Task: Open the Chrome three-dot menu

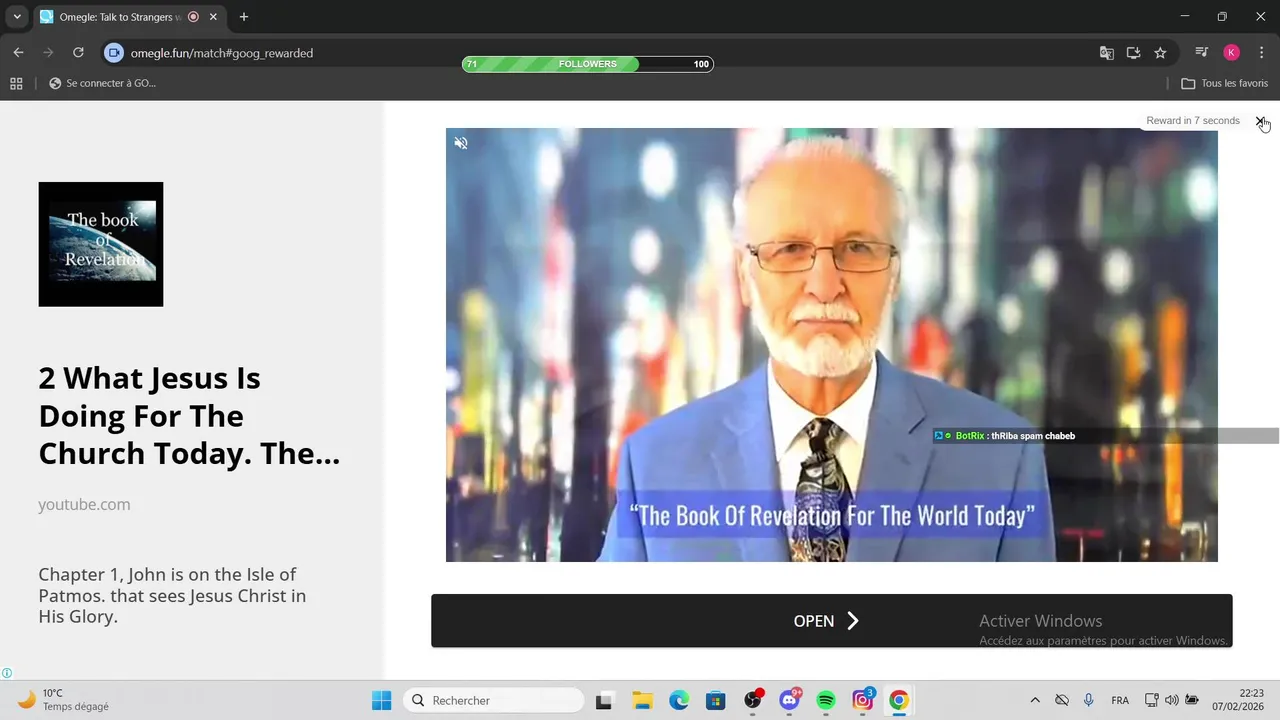Action: (x=1260, y=53)
